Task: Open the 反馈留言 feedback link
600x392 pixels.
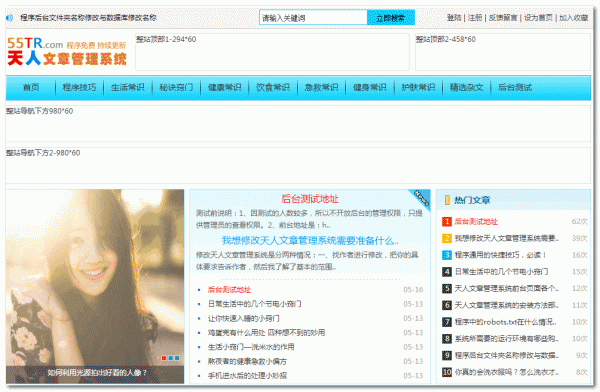Action: [x=503, y=18]
